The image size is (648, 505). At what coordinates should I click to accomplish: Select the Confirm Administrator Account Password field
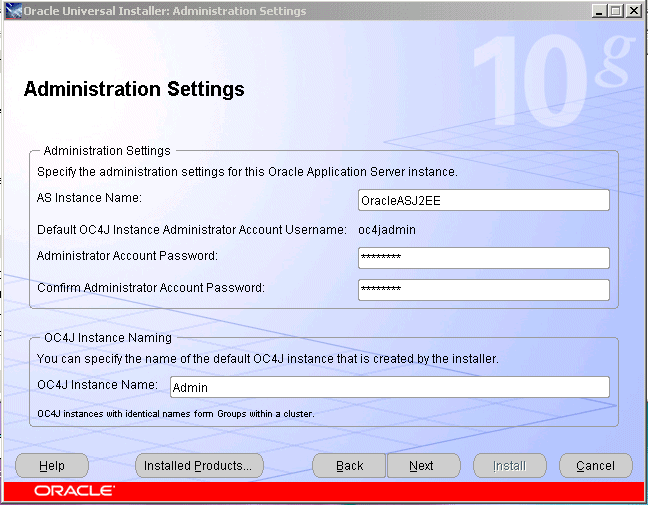[x=484, y=290]
